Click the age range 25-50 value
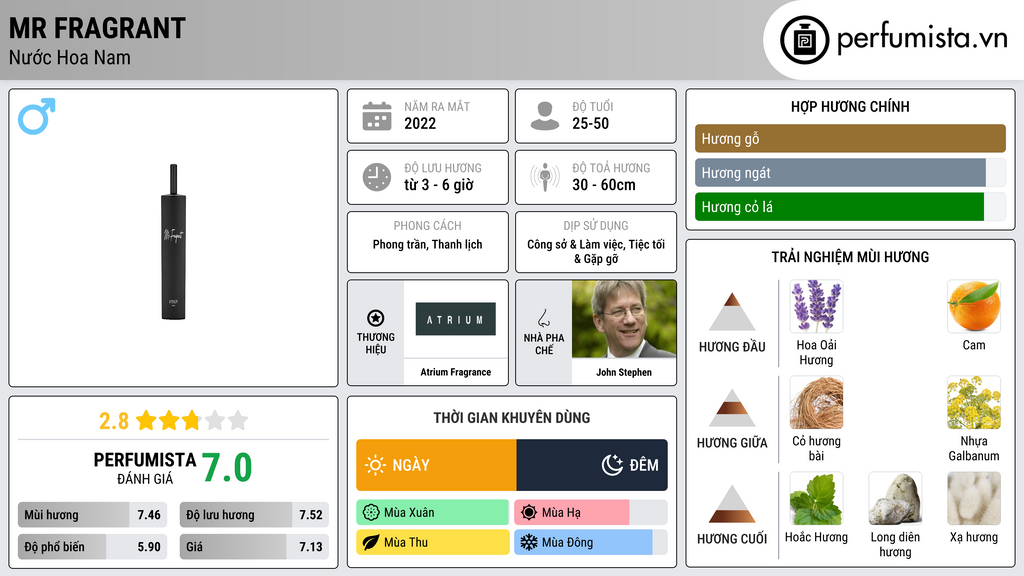The height and width of the screenshot is (576, 1024). tap(590, 123)
